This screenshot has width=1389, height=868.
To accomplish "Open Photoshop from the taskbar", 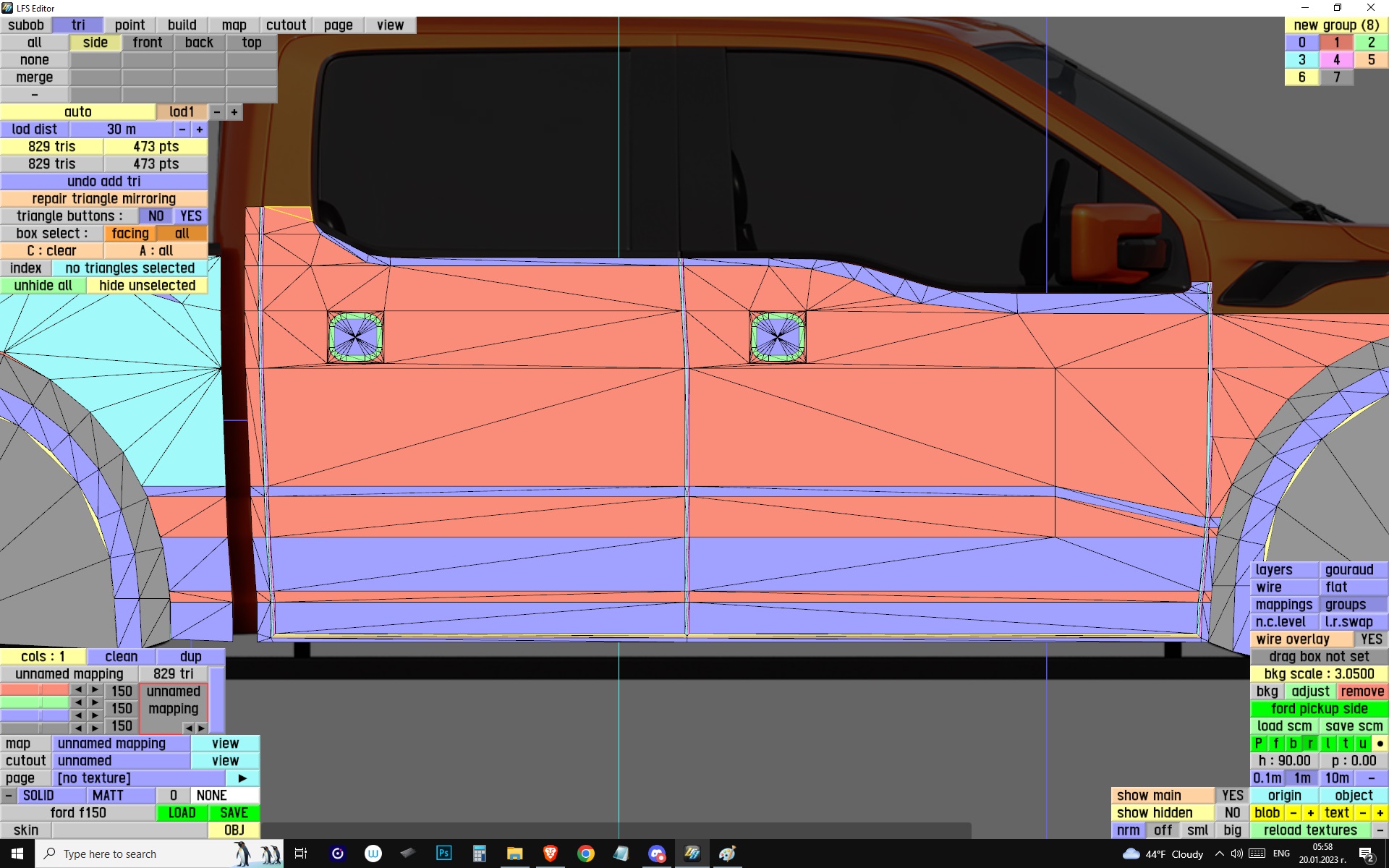I will (x=443, y=854).
